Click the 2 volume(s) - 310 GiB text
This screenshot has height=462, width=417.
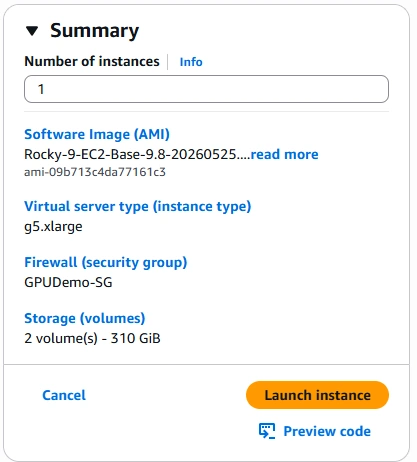pos(92,338)
